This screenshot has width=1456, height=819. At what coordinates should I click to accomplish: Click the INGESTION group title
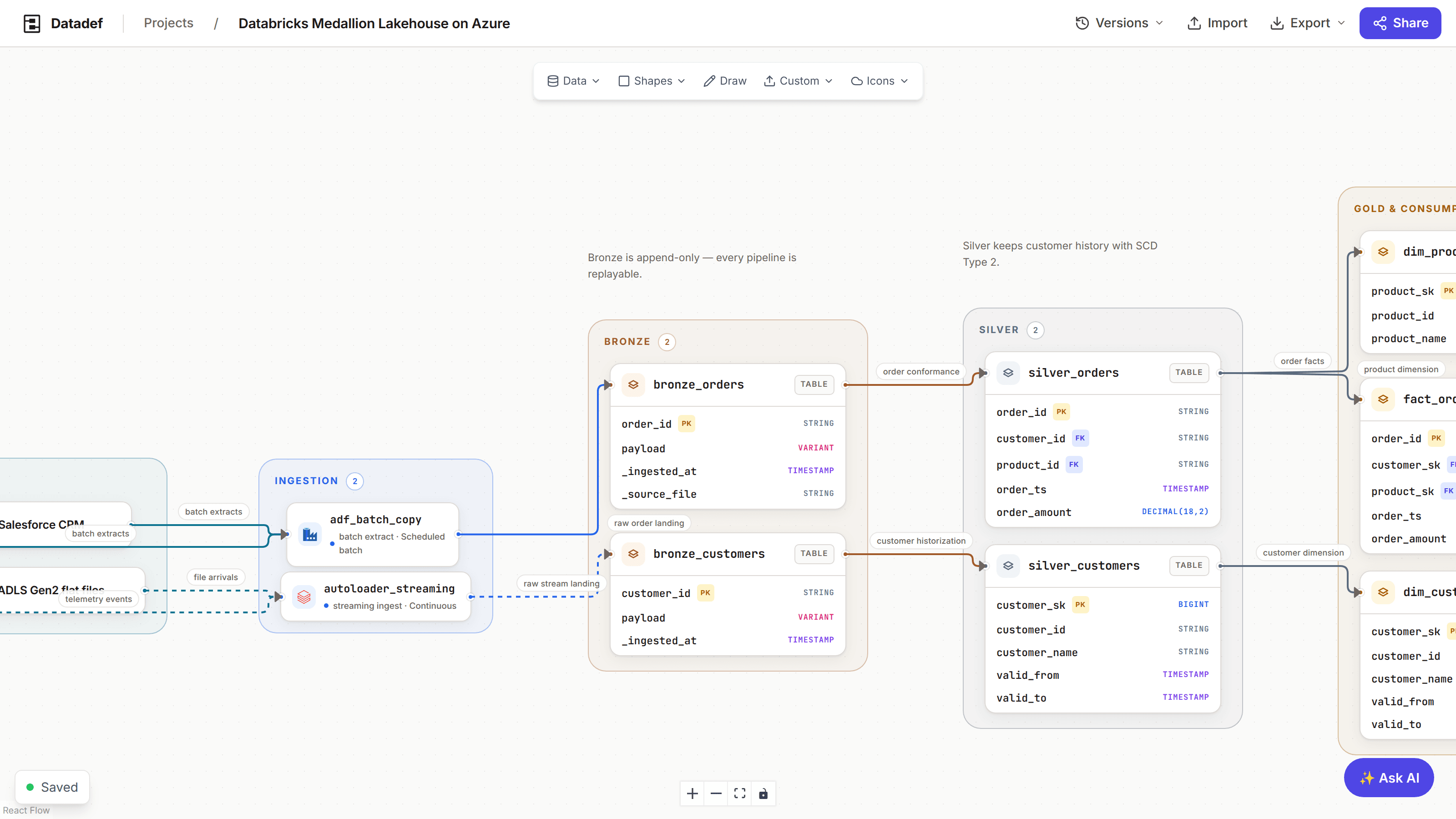[306, 480]
